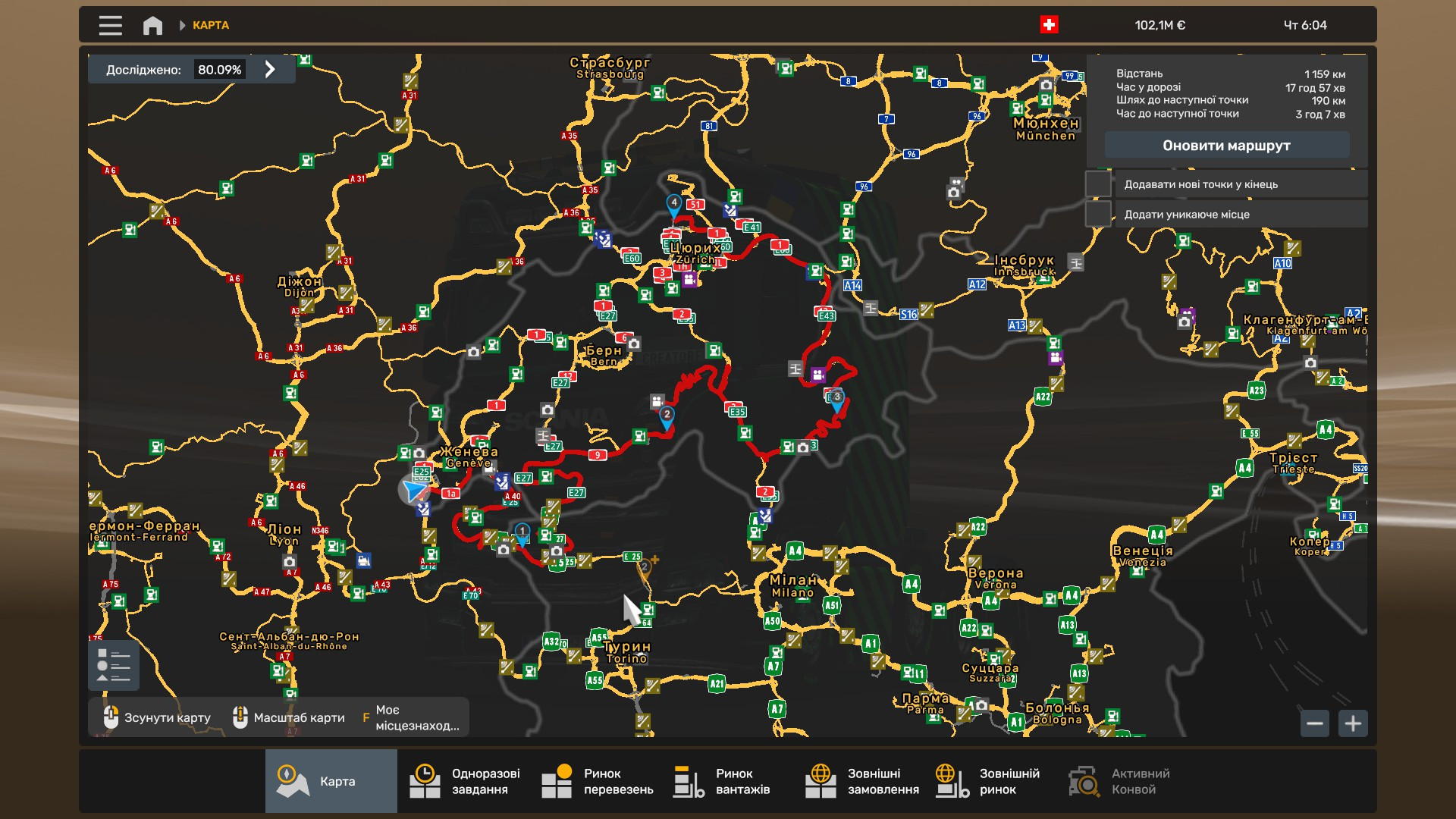Click the КАРТА breadcrumb label
The image size is (1456, 819).
click(210, 25)
